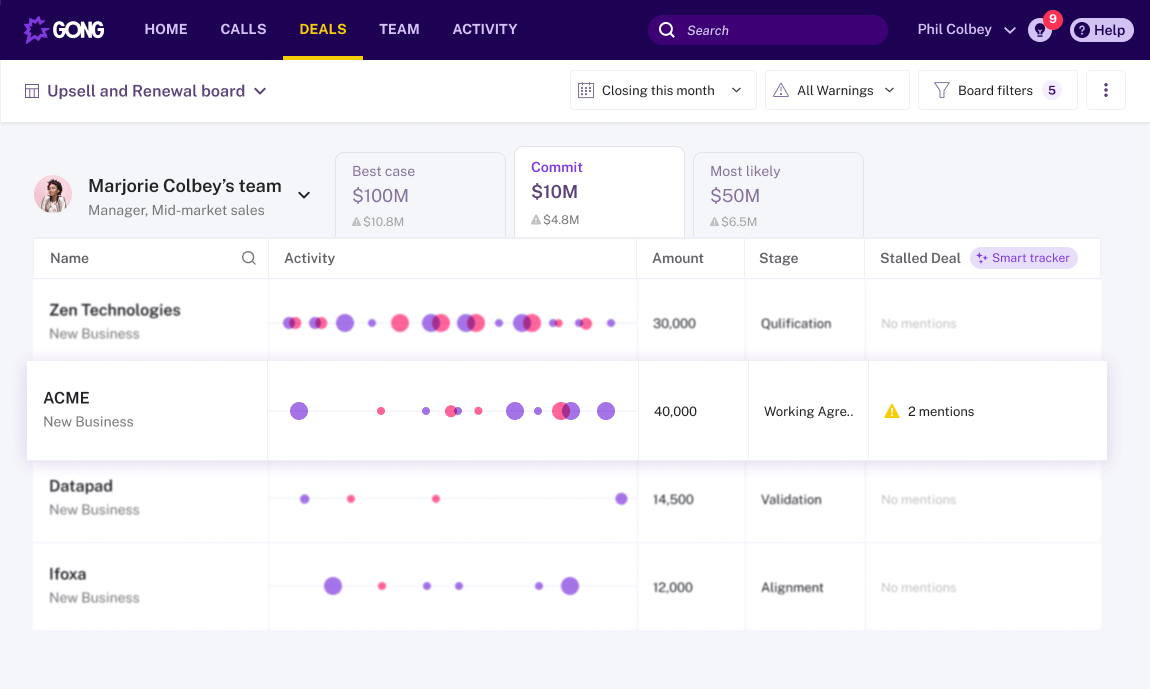Click the Help button

[1102, 30]
